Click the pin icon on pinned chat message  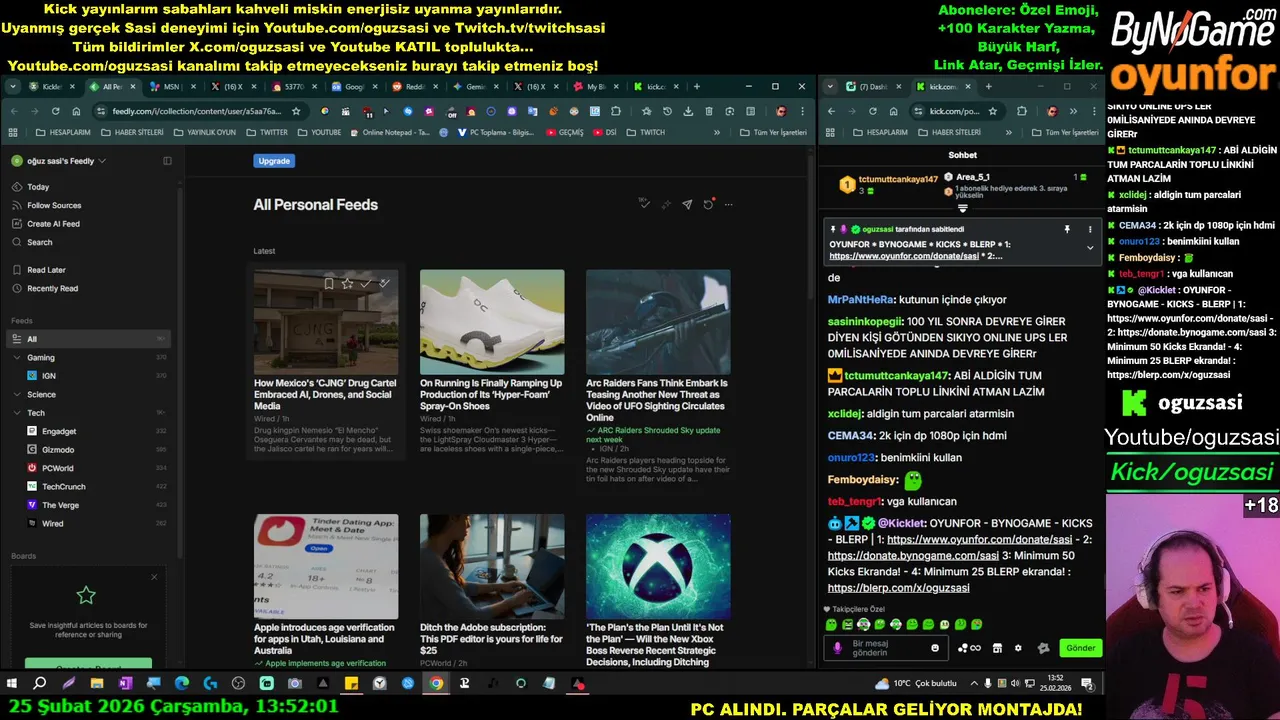pyautogui.click(x=1067, y=229)
